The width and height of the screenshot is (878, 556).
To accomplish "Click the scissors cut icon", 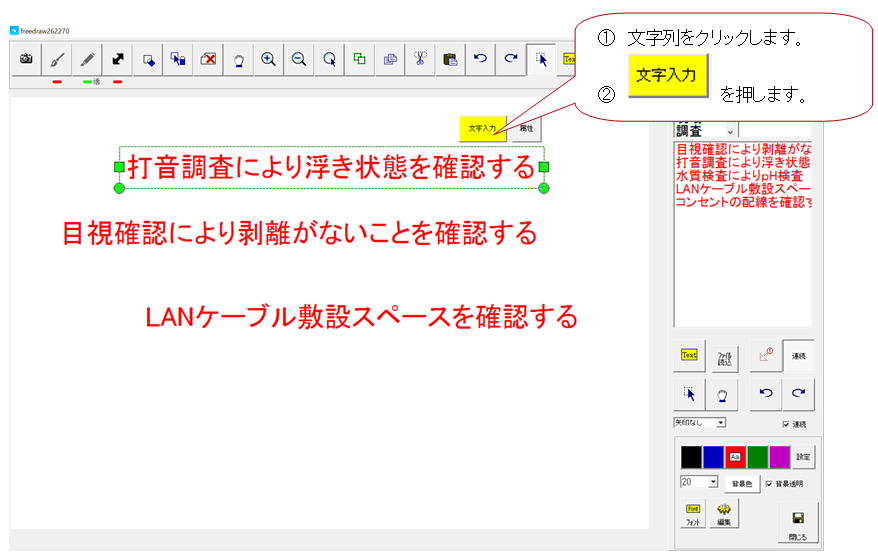I will 419,59.
